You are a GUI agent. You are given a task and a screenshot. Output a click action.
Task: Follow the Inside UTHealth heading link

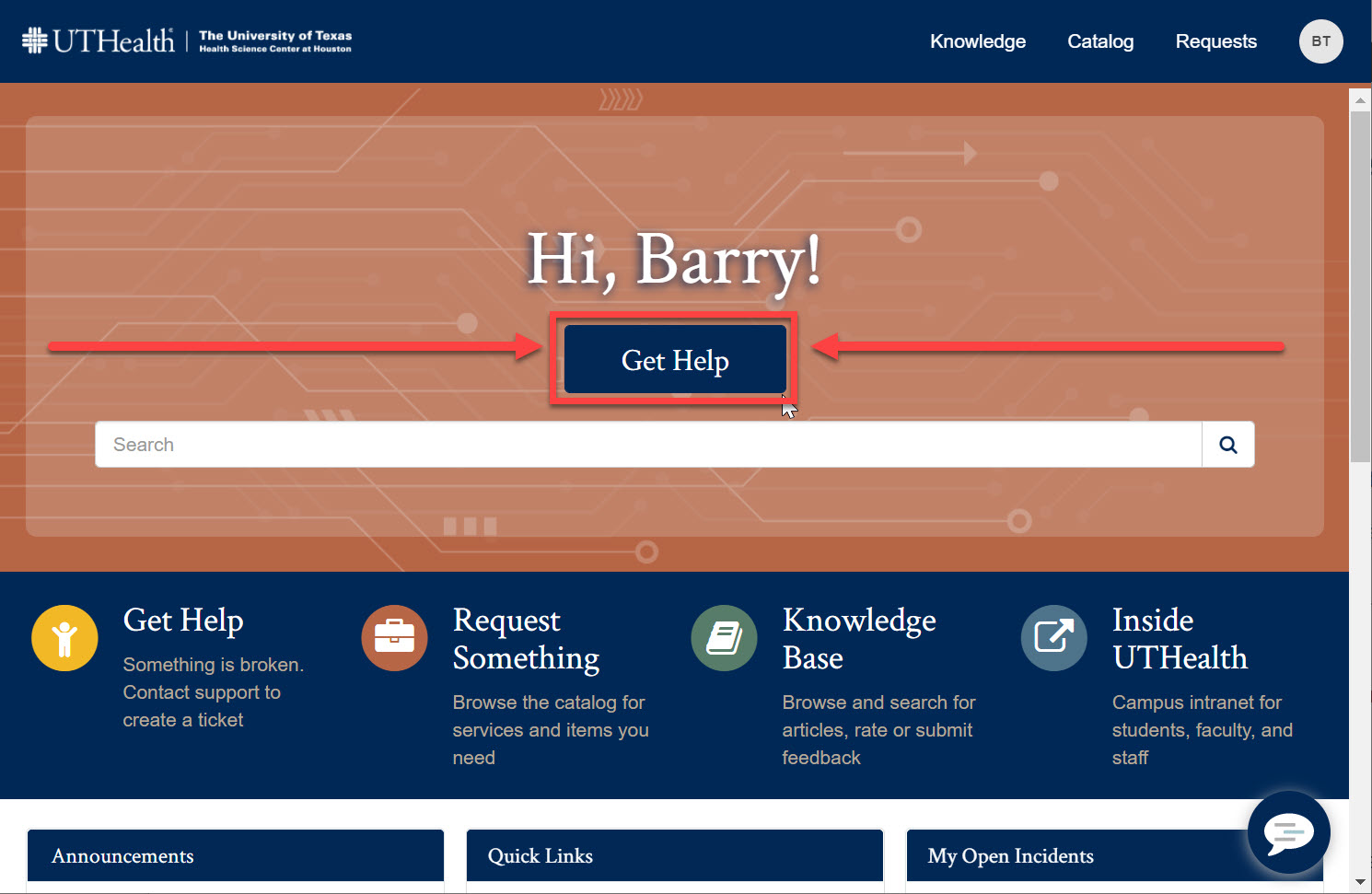tap(1179, 639)
